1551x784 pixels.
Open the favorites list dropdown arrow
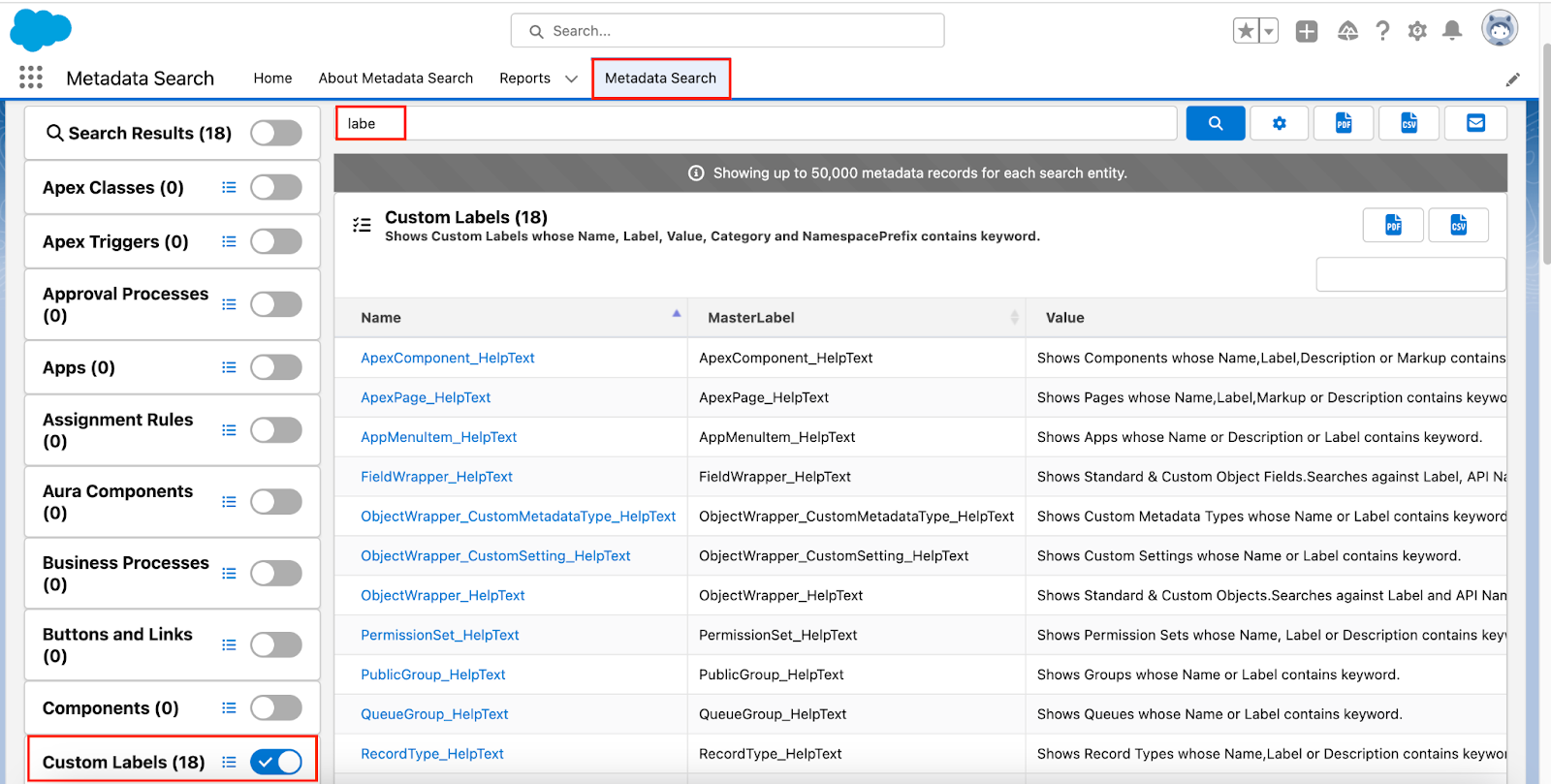click(1268, 31)
